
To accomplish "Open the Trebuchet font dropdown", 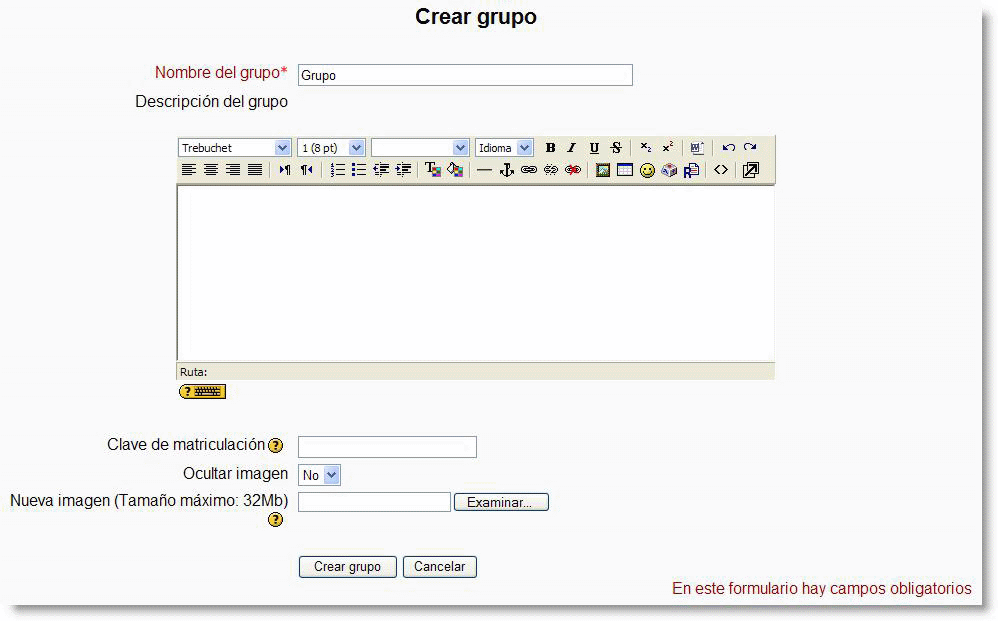I will (234, 147).
